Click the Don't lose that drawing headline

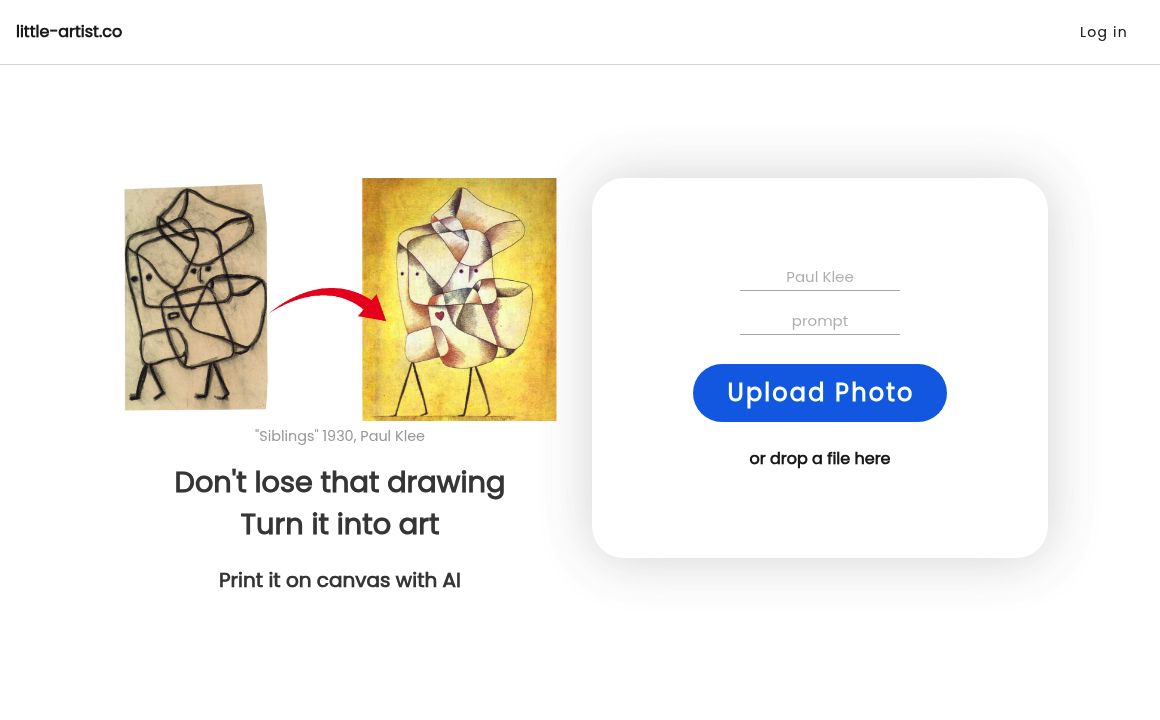coord(340,483)
